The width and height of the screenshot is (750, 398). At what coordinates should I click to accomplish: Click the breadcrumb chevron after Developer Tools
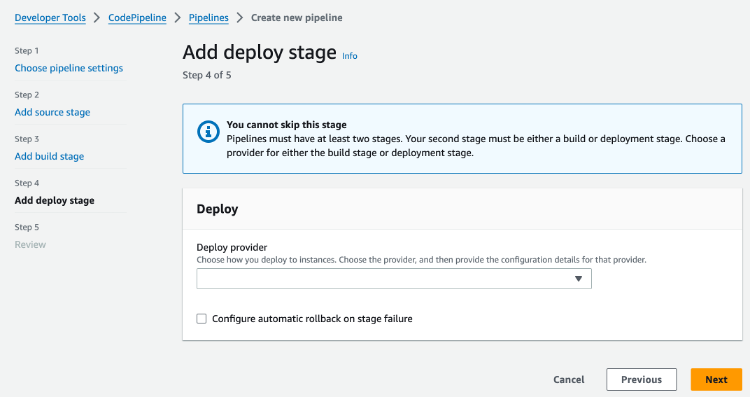click(97, 18)
